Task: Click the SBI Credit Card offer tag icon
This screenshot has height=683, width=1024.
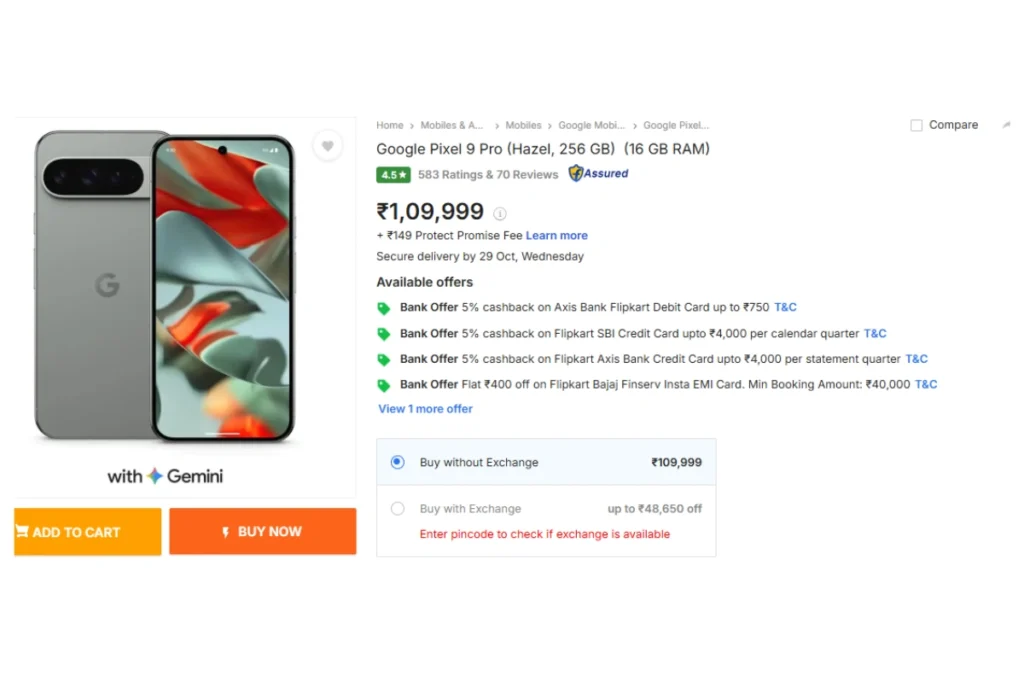Action: pos(383,334)
